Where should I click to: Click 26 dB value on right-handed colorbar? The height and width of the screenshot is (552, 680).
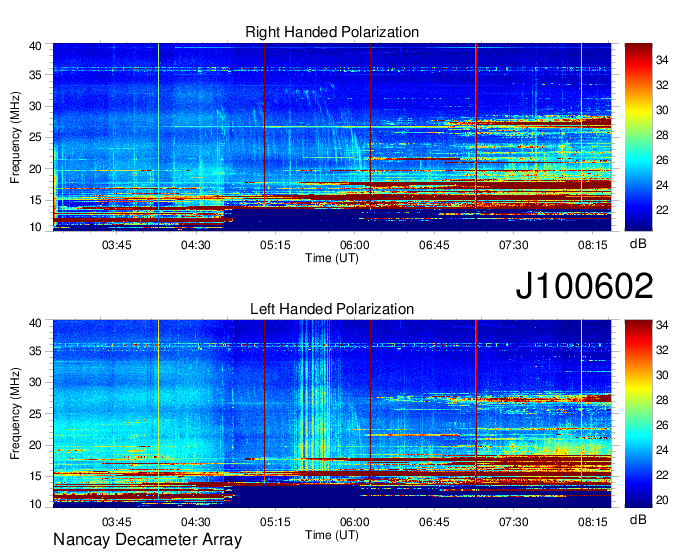click(662, 160)
